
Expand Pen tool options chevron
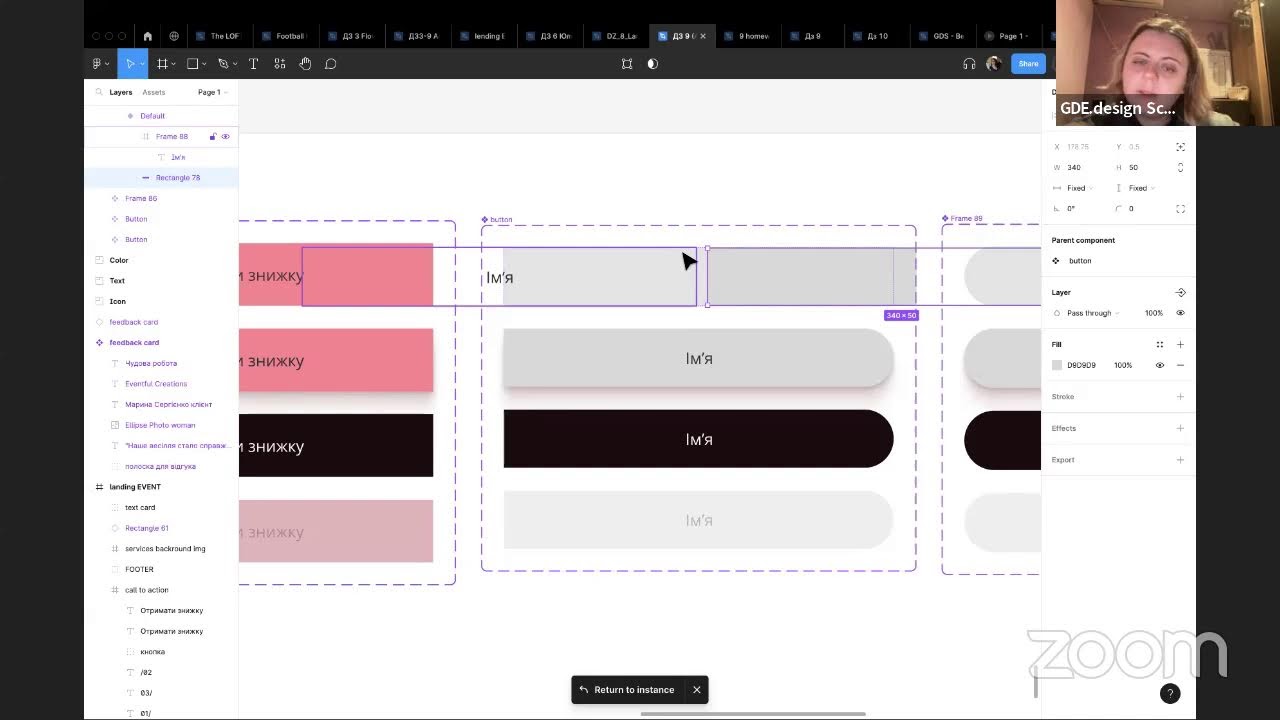(234, 64)
